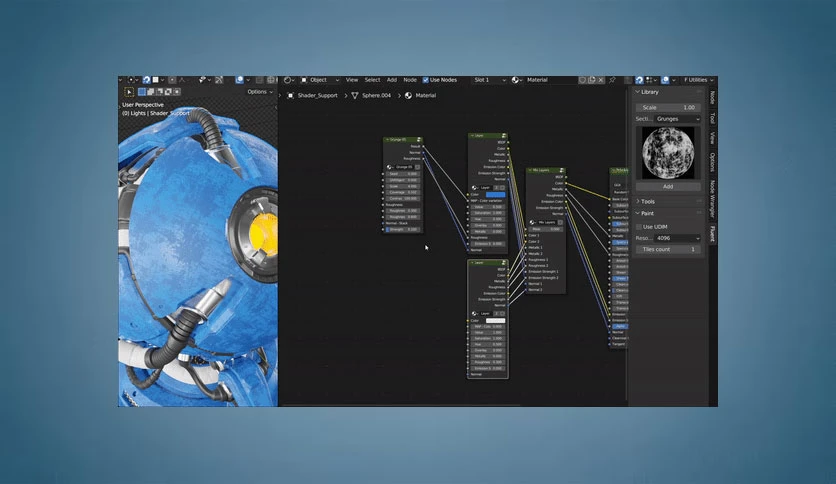Click the Strength slider on Grunge 05 node
This screenshot has height=484, width=836.
[x=404, y=229]
